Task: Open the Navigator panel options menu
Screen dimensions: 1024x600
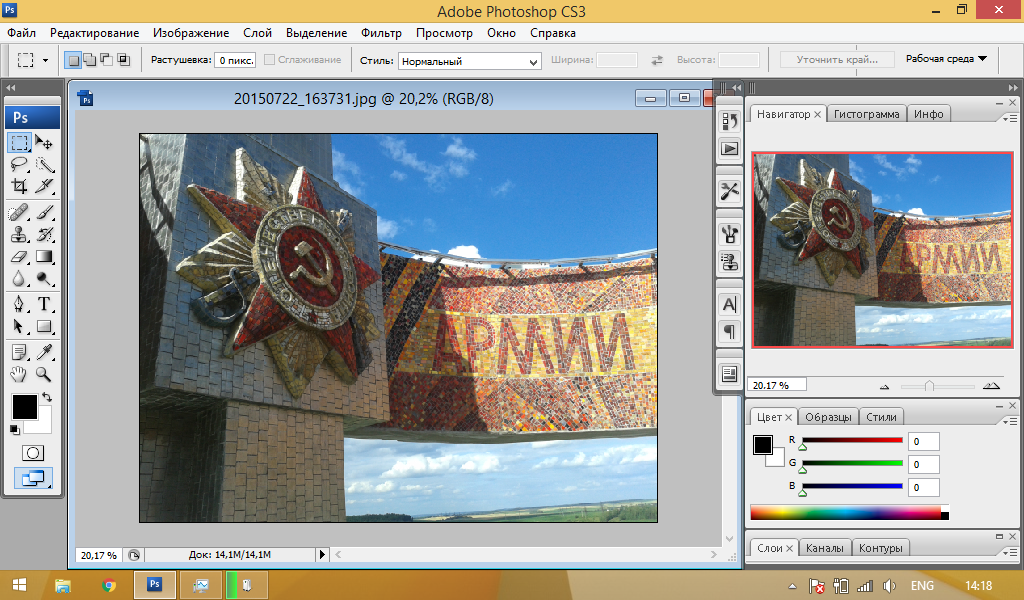Action: click(1010, 118)
